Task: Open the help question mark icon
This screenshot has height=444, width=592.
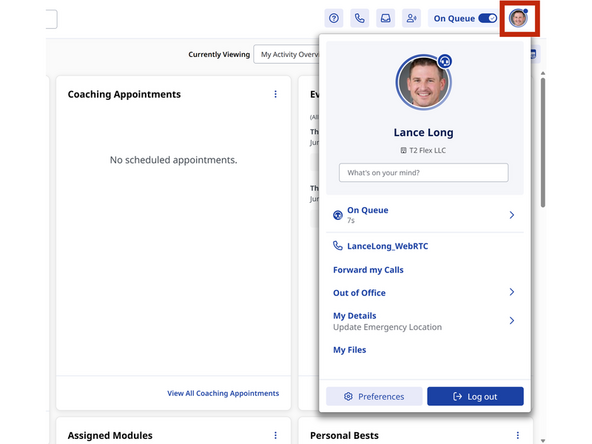Action: 334,18
